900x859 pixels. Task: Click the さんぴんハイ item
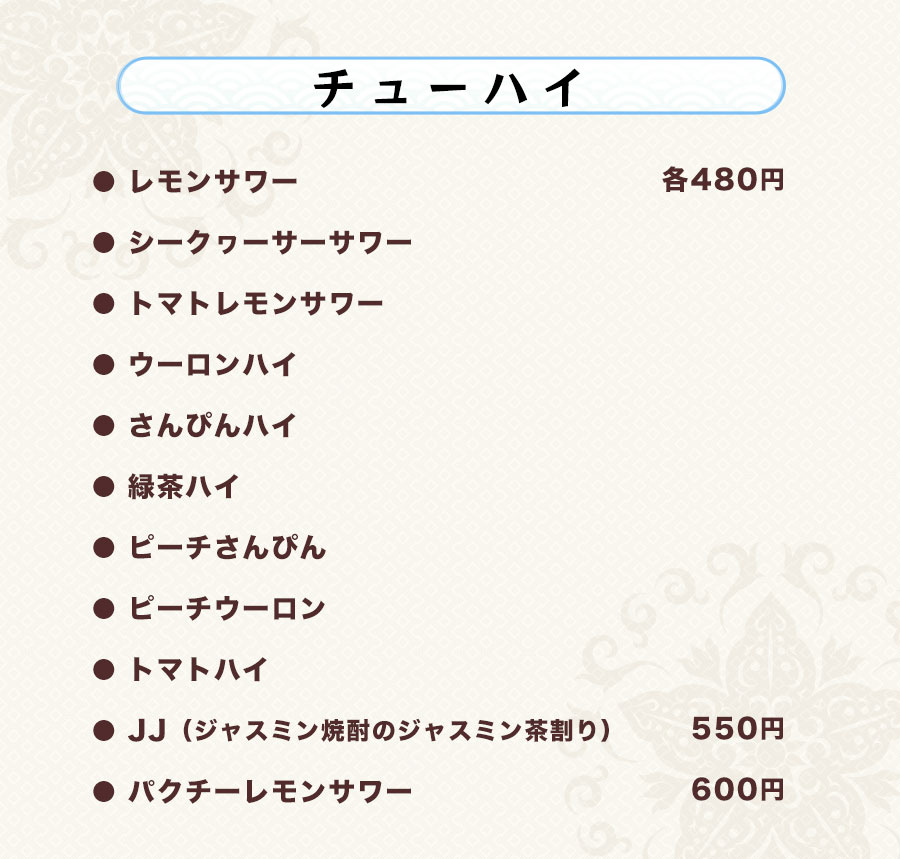click(213, 426)
